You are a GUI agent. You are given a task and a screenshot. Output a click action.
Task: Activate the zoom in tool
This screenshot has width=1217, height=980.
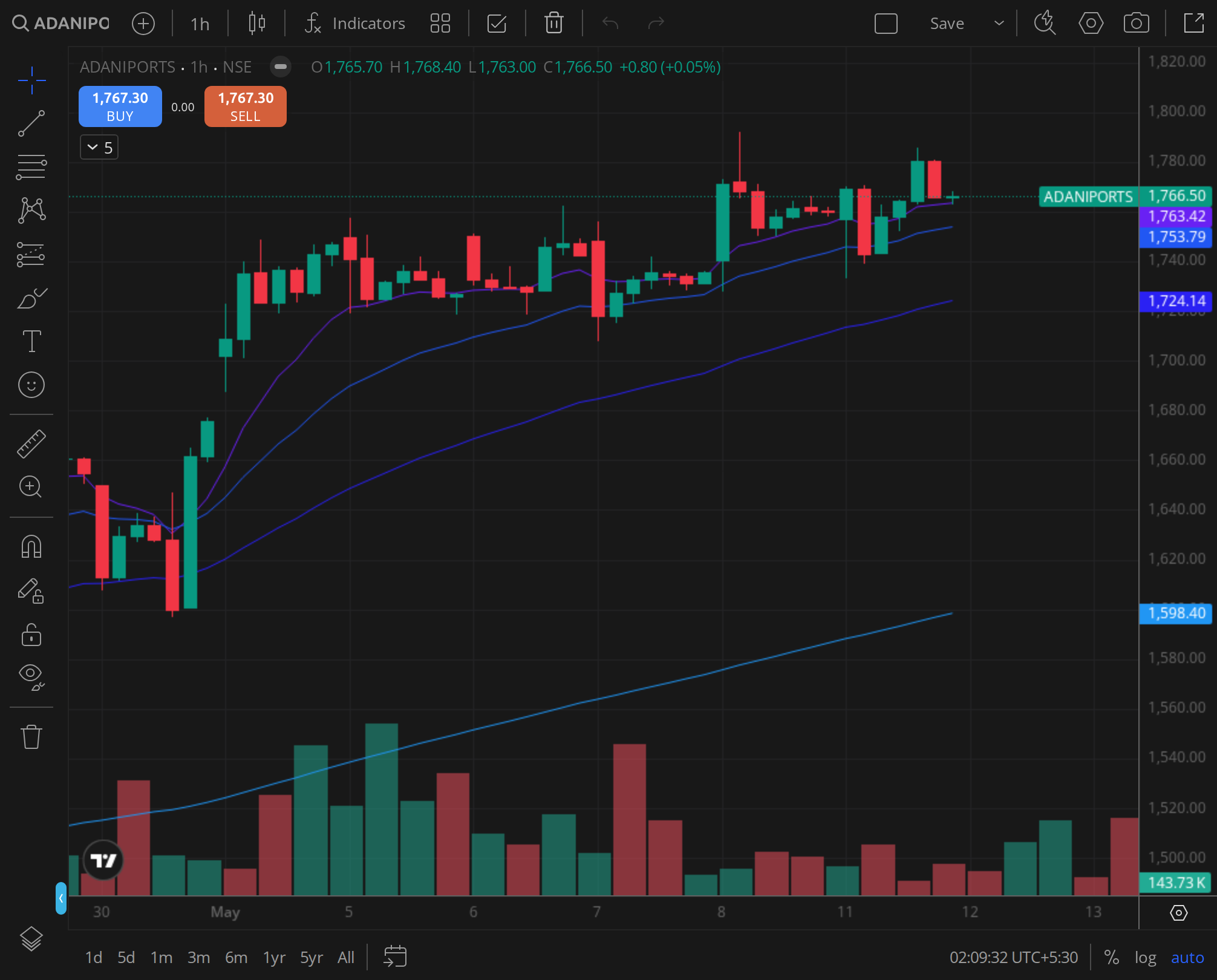point(31,487)
